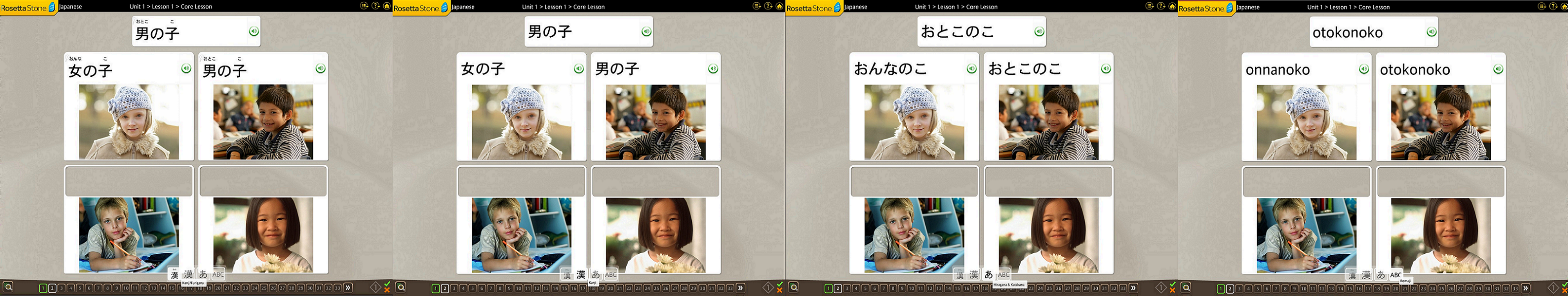The height and width of the screenshot is (296, 1568).
Task: Select kanji-with-furigana script on the furigana screen
Action: pos(175,274)
